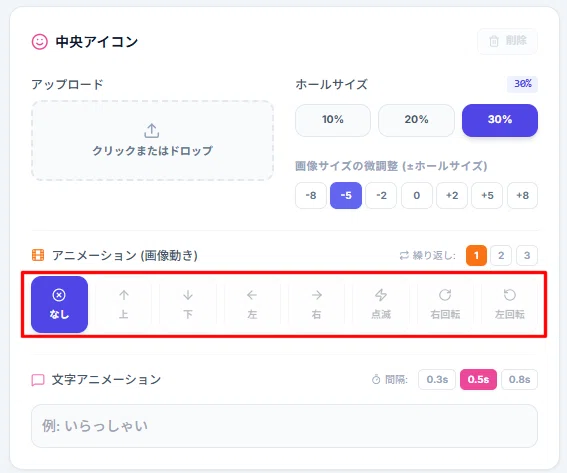Pick the 左 left arrow animation
Screen dimensions: 567x473
tap(252, 304)
